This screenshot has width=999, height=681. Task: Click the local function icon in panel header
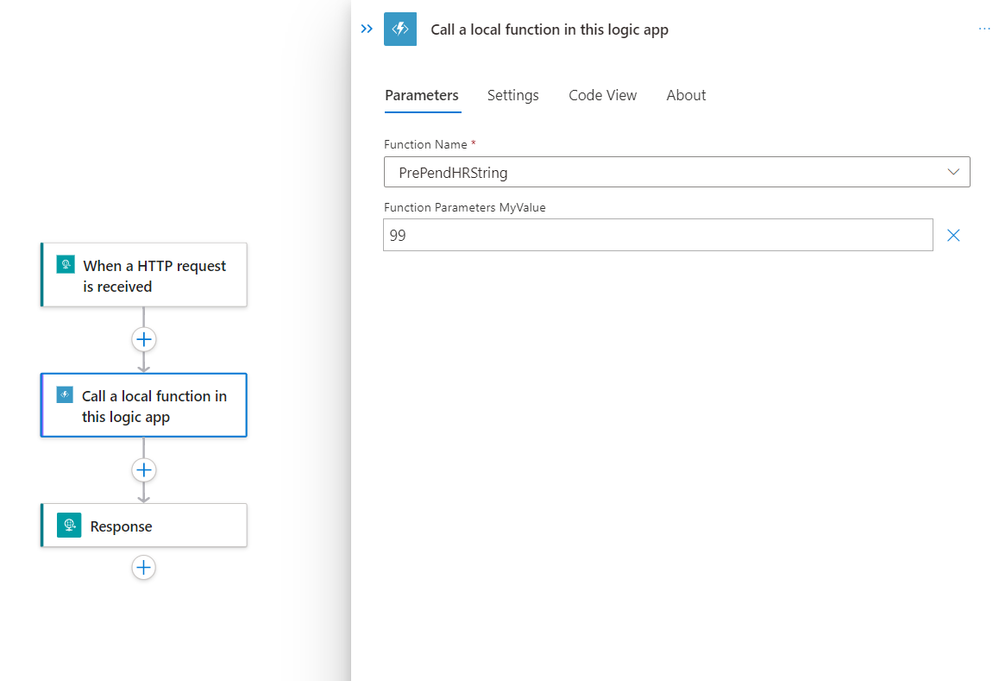(400, 29)
